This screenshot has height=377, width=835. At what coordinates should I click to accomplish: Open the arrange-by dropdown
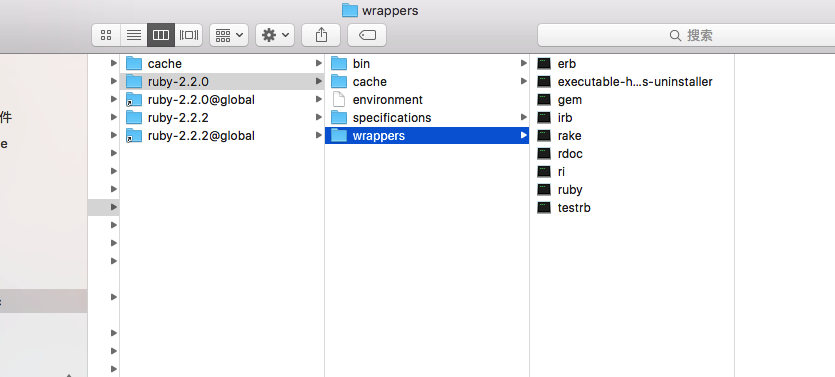click(x=229, y=35)
